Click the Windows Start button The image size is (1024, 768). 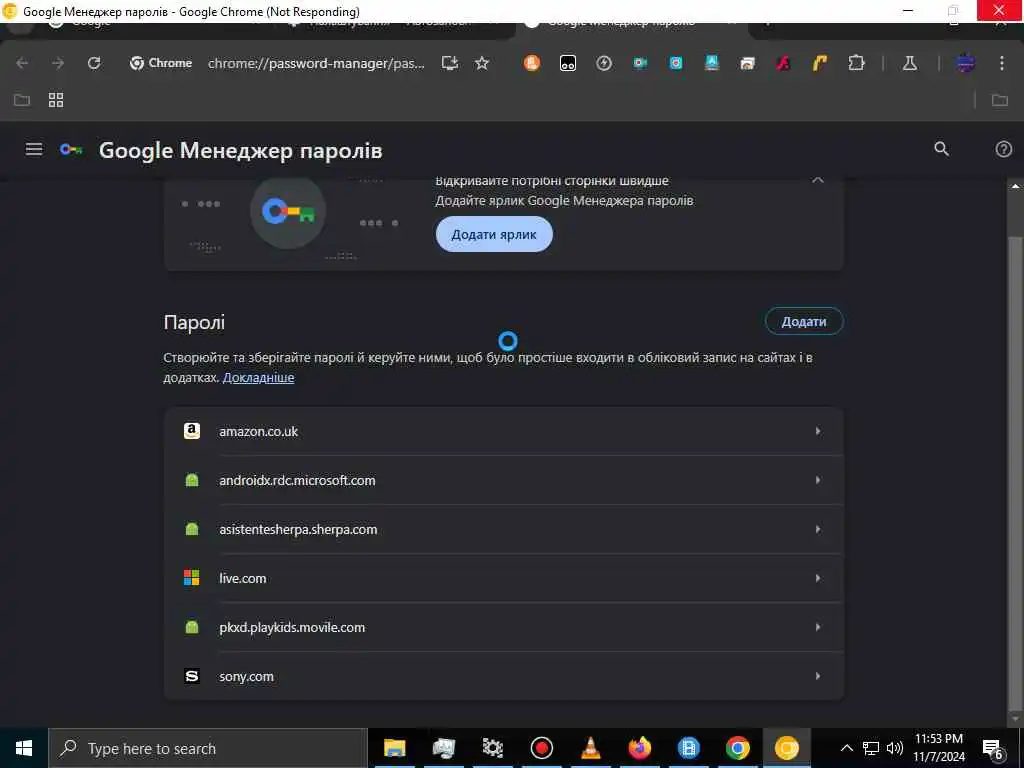(24, 748)
